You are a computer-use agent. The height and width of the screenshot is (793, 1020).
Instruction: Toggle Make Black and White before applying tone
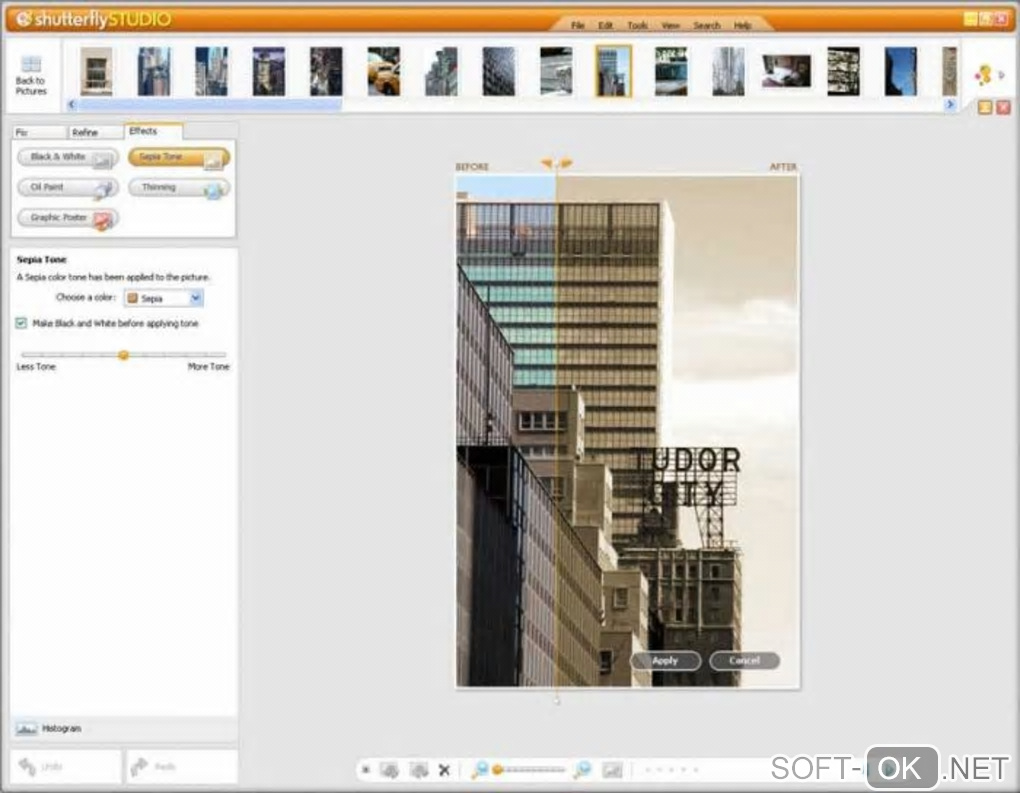pyautogui.click(x=22, y=324)
